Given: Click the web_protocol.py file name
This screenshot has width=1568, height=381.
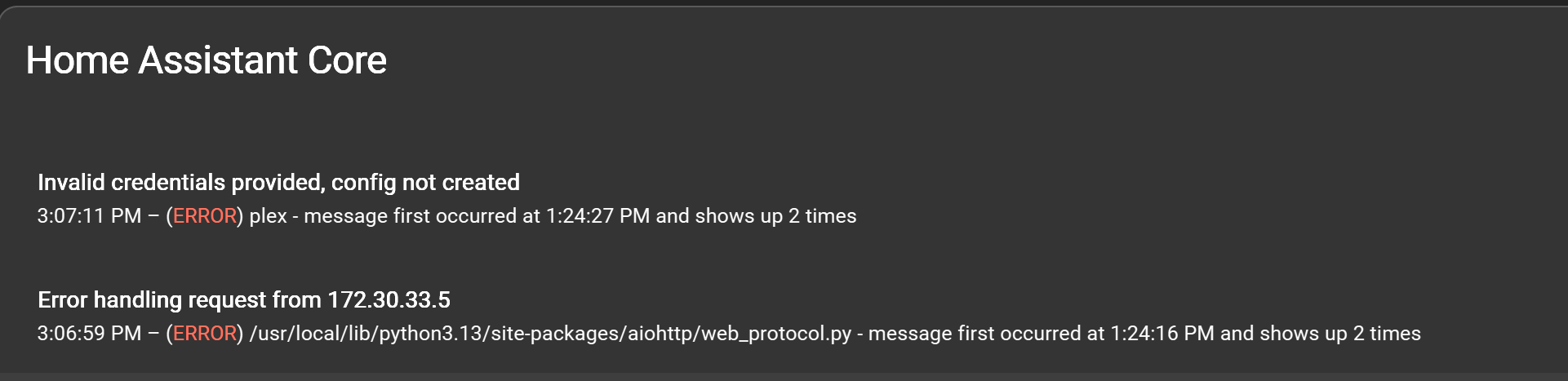Looking at the screenshot, I should point(776,334).
